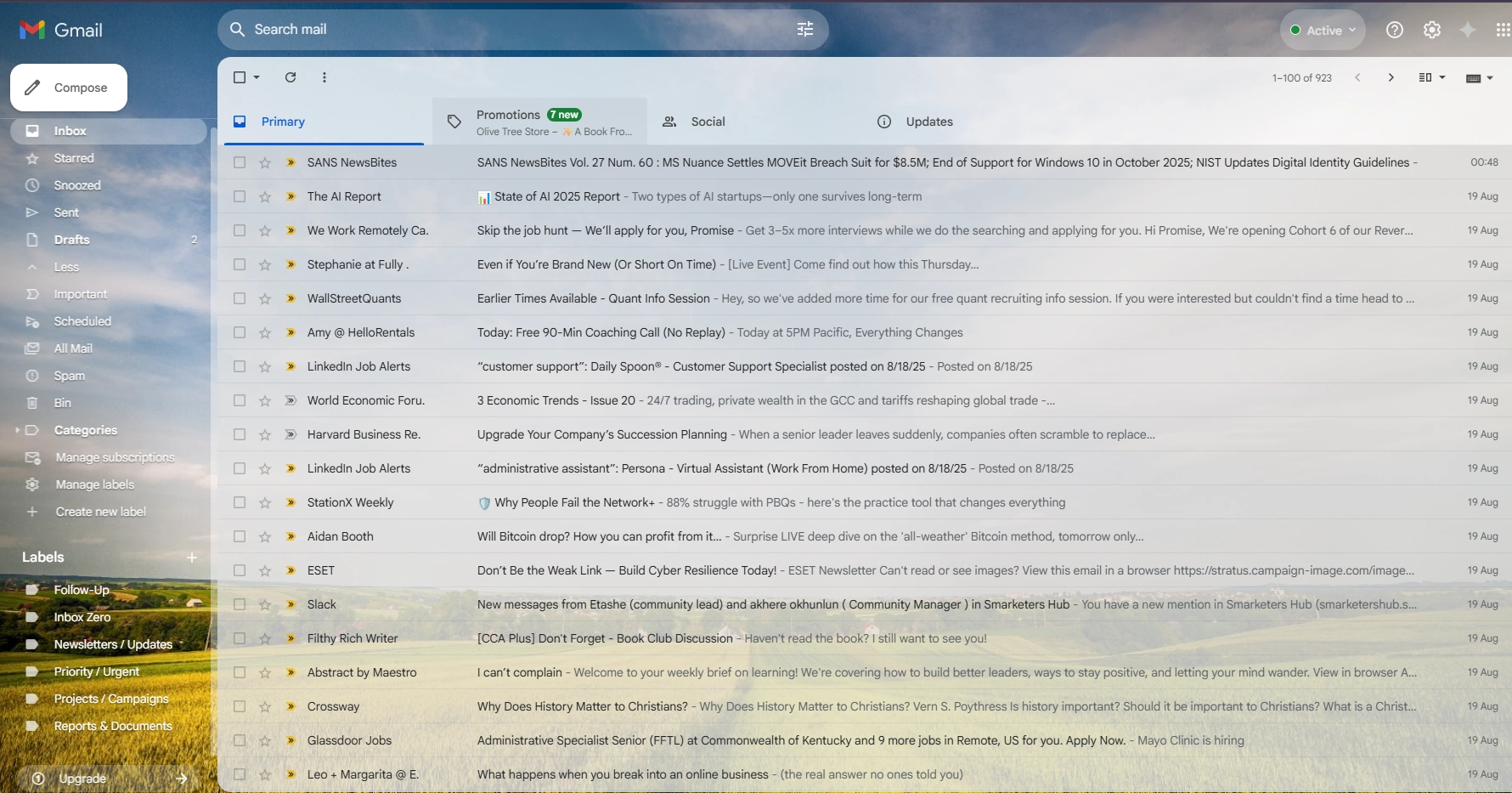1512x793 pixels.
Task: Open the Follow-Up label
Action: pos(82,590)
